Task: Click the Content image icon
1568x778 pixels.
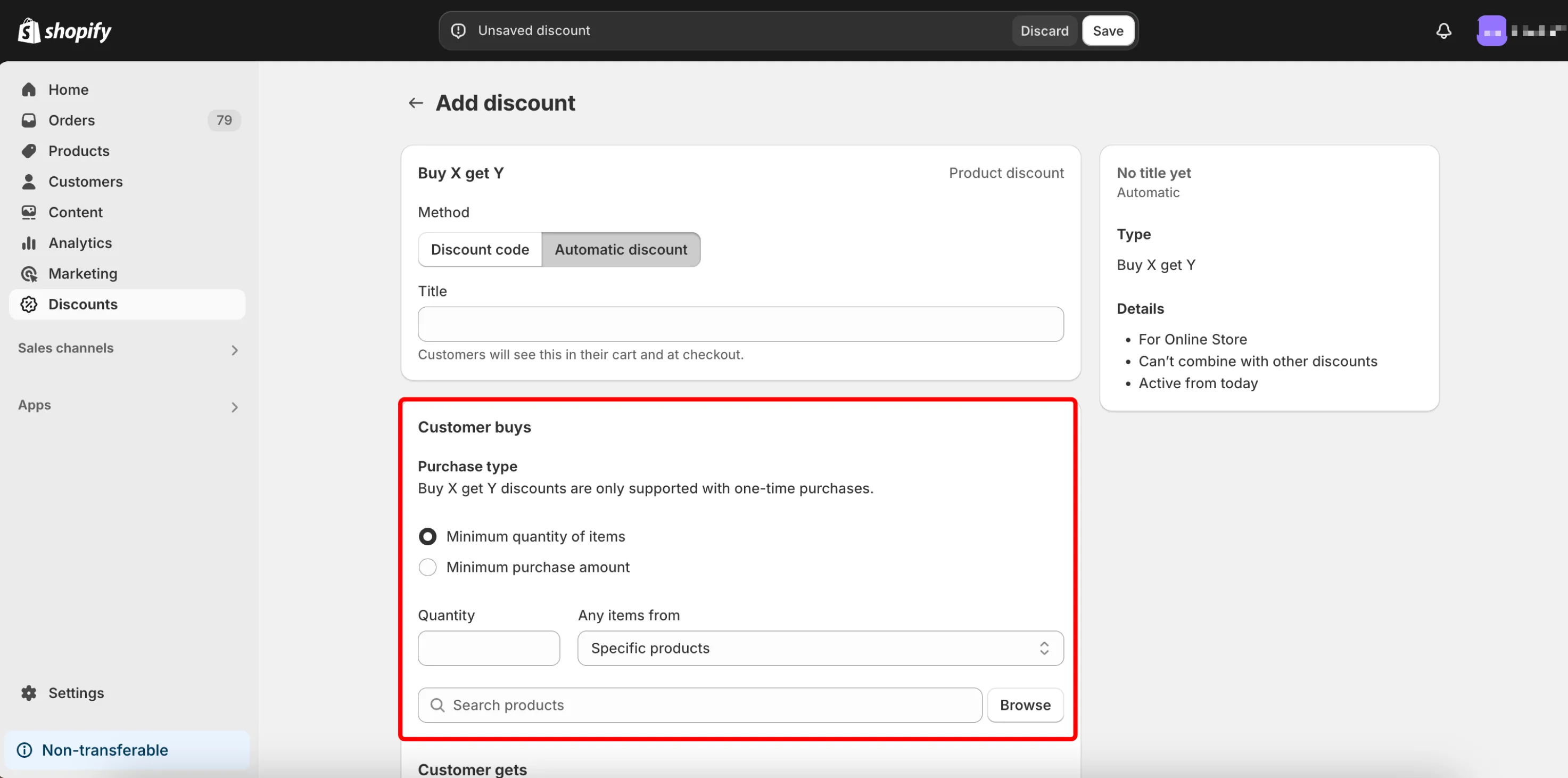Action: pos(29,212)
